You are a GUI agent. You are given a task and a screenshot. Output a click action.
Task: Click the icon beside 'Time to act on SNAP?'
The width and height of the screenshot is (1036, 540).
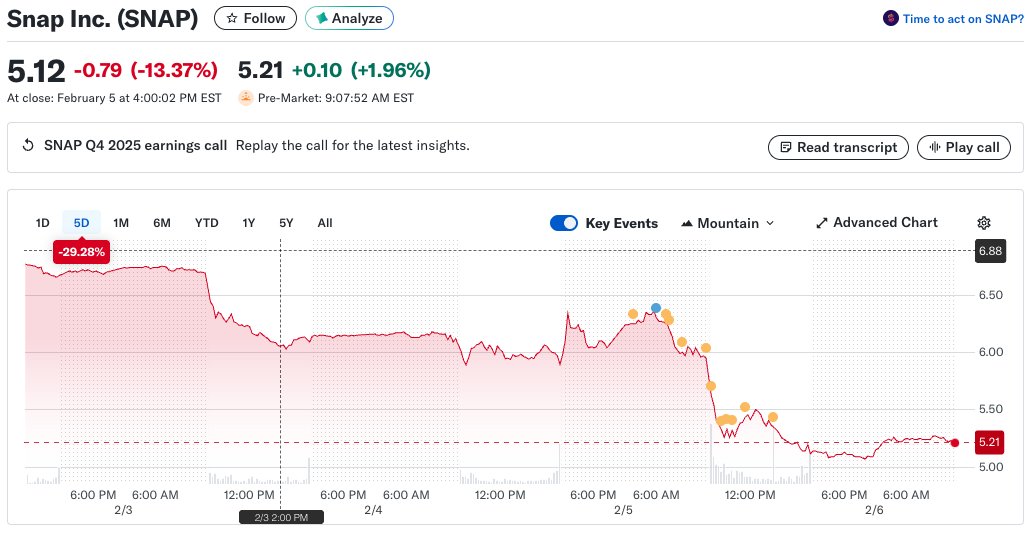pos(890,19)
